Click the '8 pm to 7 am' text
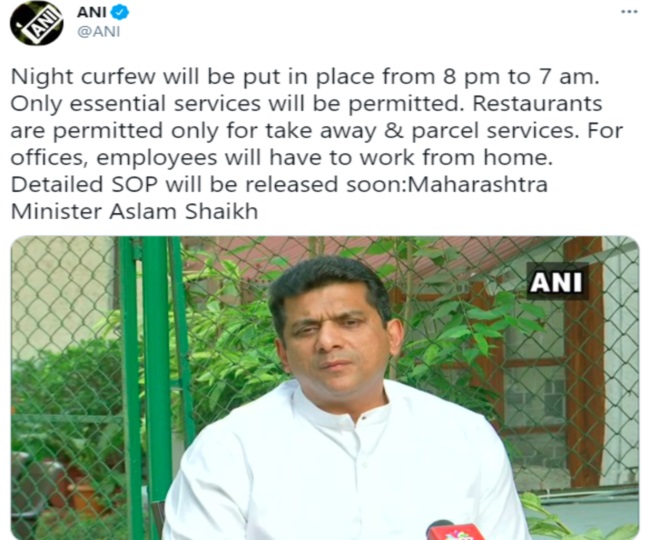Screen dimensions: 650x540 [x=520, y=77]
